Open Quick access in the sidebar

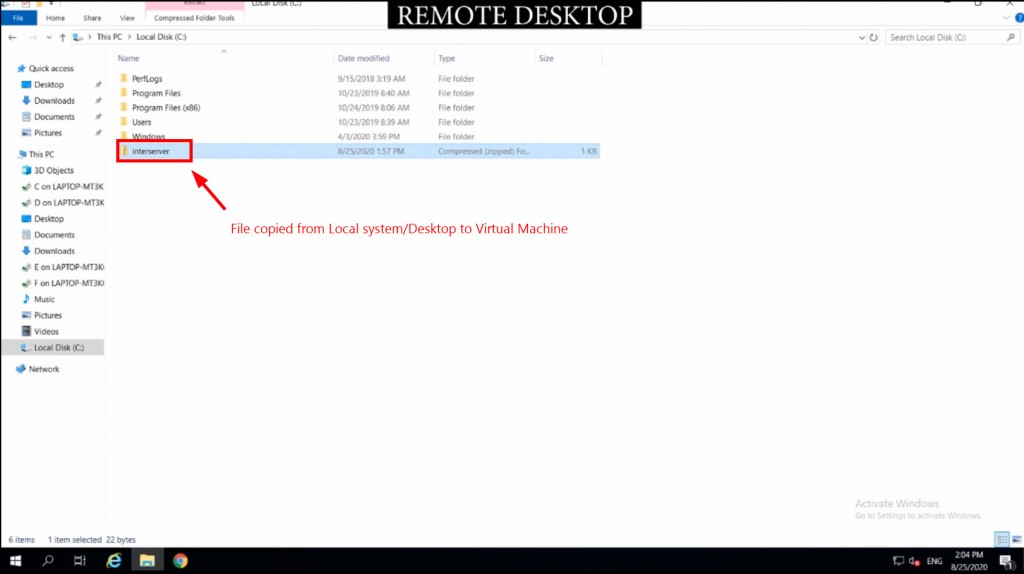[x=51, y=69]
